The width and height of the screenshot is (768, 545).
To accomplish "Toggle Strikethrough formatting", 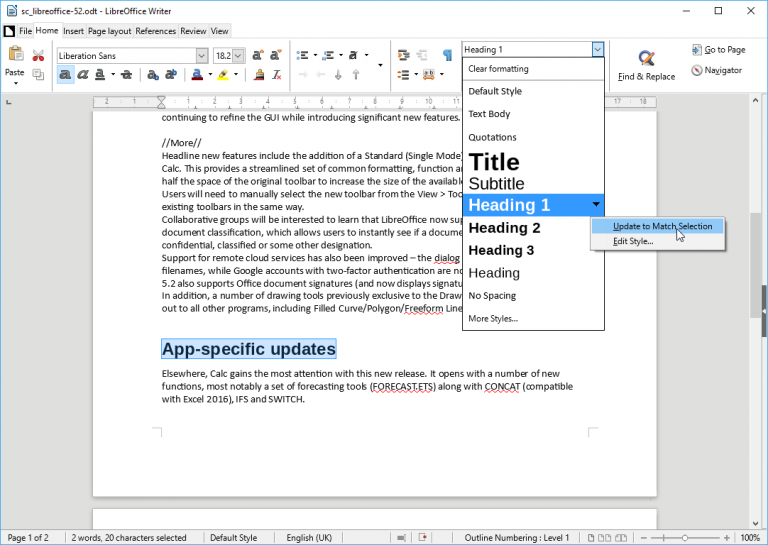I will point(126,75).
